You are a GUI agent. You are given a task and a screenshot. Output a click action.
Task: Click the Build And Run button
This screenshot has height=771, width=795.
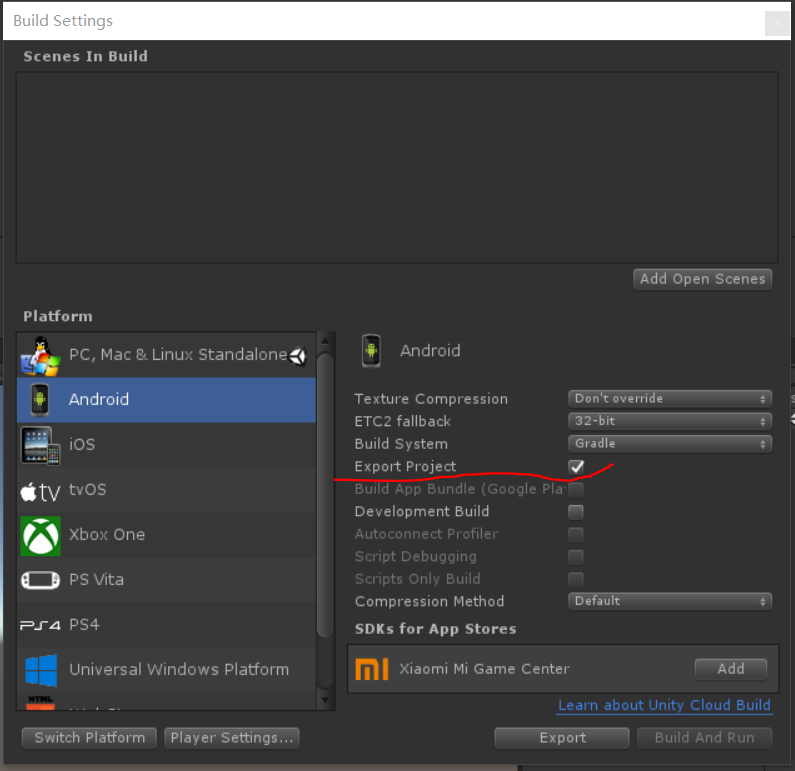704,738
